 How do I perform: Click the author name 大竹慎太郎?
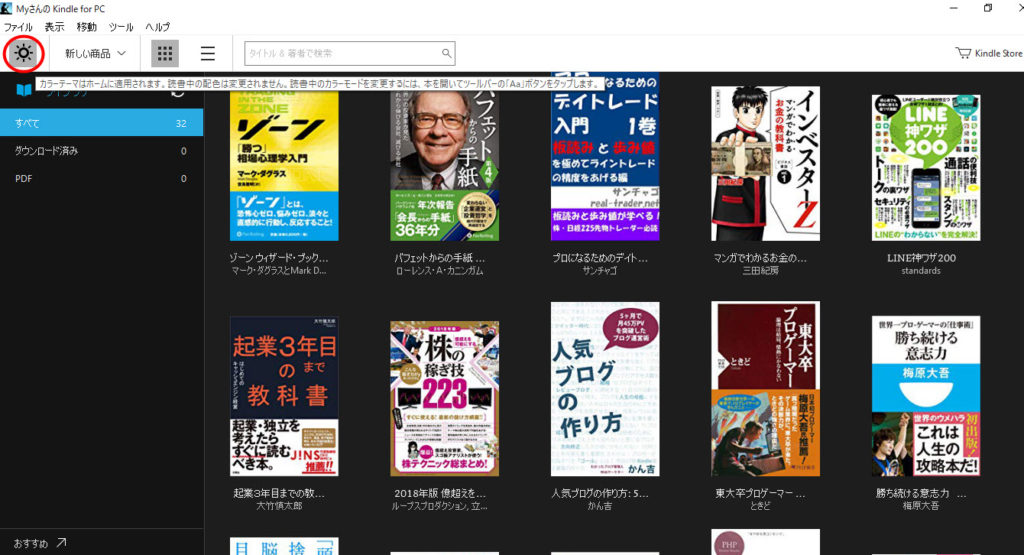pyautogui.click(x=279, y=505)
